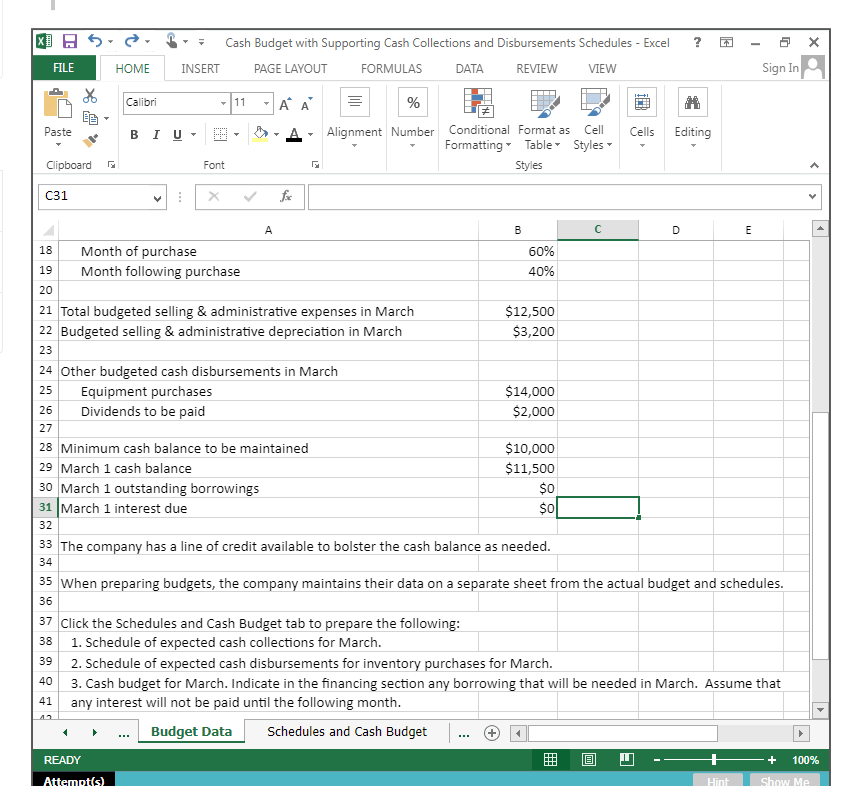Click the Undo arrow icon
The width and height of the screenshot is (860, 786).
[x=95, y=41]
